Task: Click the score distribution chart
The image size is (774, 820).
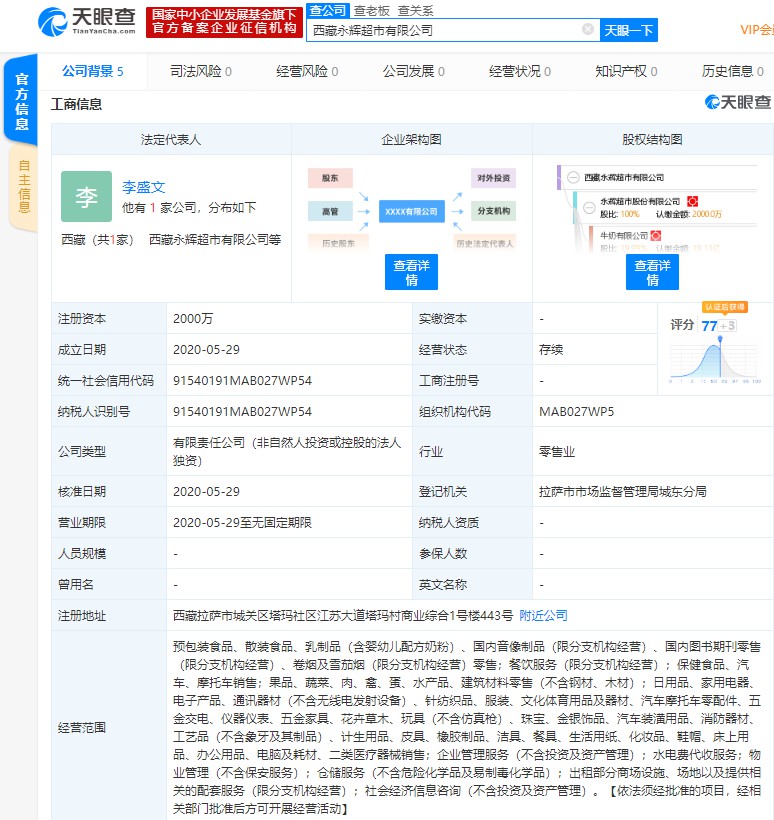Action: (x=715, y=360)
